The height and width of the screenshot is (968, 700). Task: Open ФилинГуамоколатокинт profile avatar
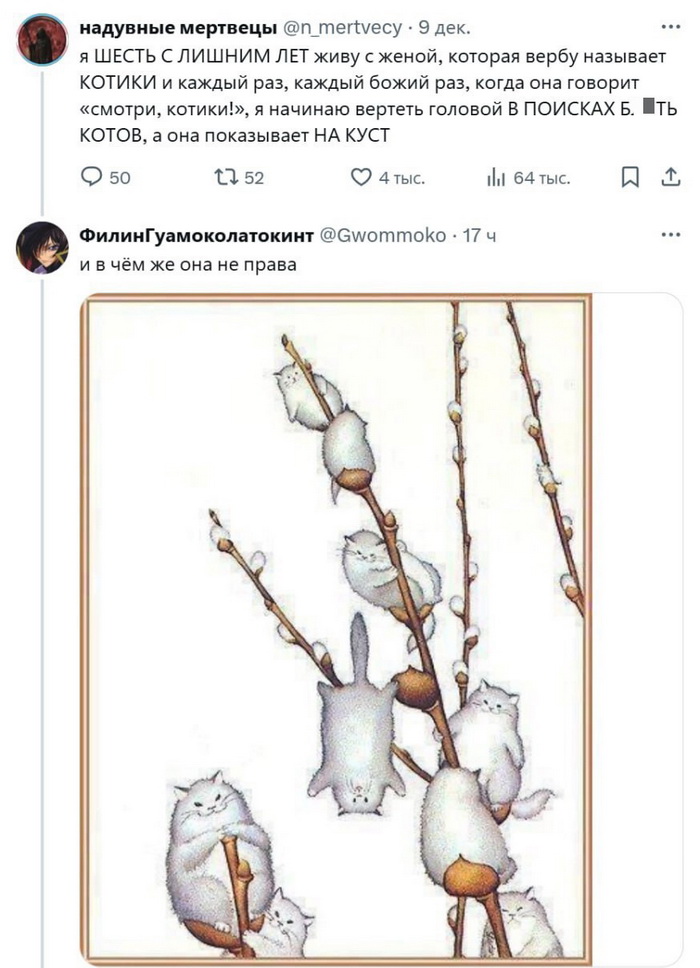pos(41,247)
